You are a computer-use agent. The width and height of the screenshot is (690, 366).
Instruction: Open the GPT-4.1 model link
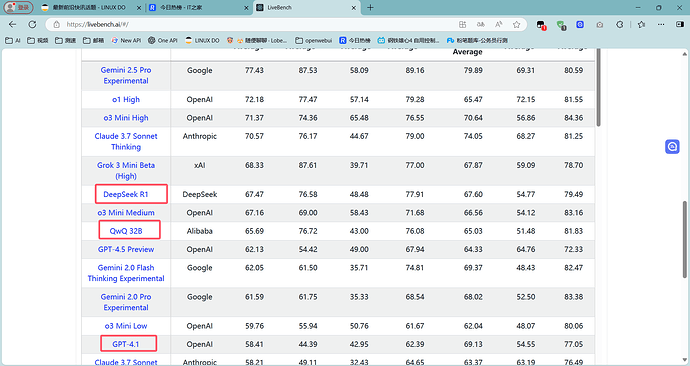coord(126,344)
